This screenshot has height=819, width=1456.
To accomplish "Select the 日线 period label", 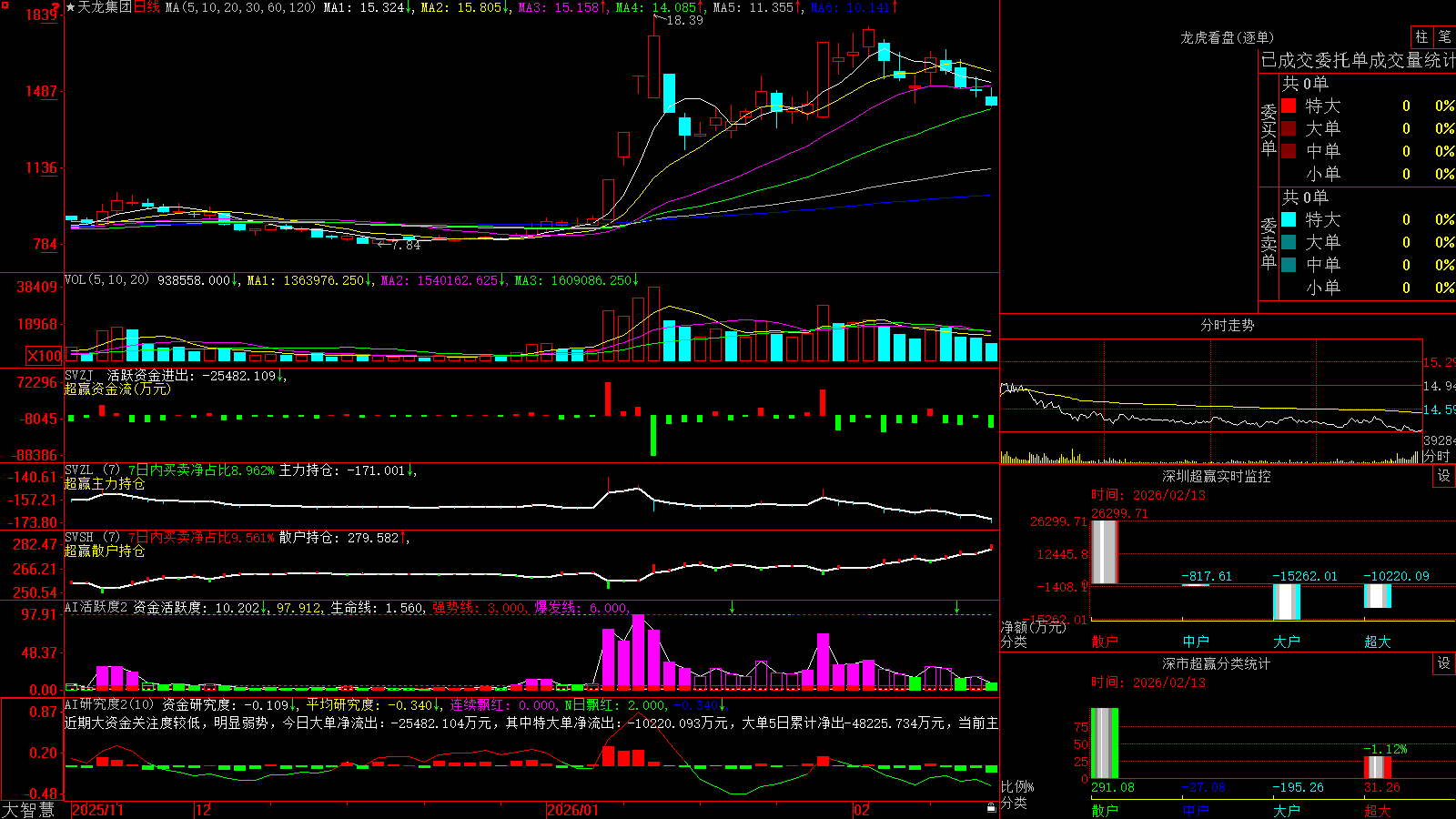I will point(147,7).
